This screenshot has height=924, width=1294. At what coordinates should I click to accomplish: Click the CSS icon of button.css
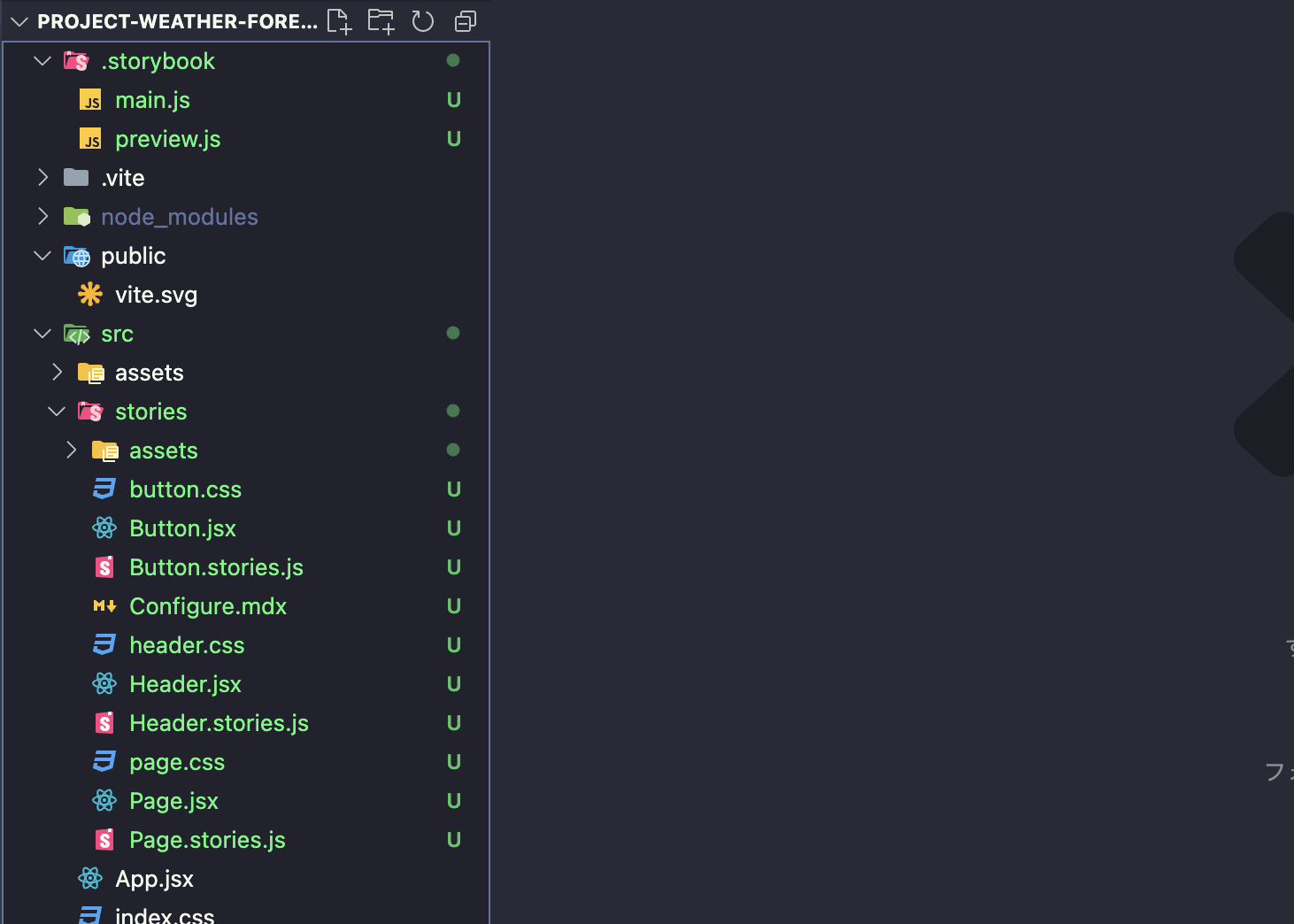point(104,489)
